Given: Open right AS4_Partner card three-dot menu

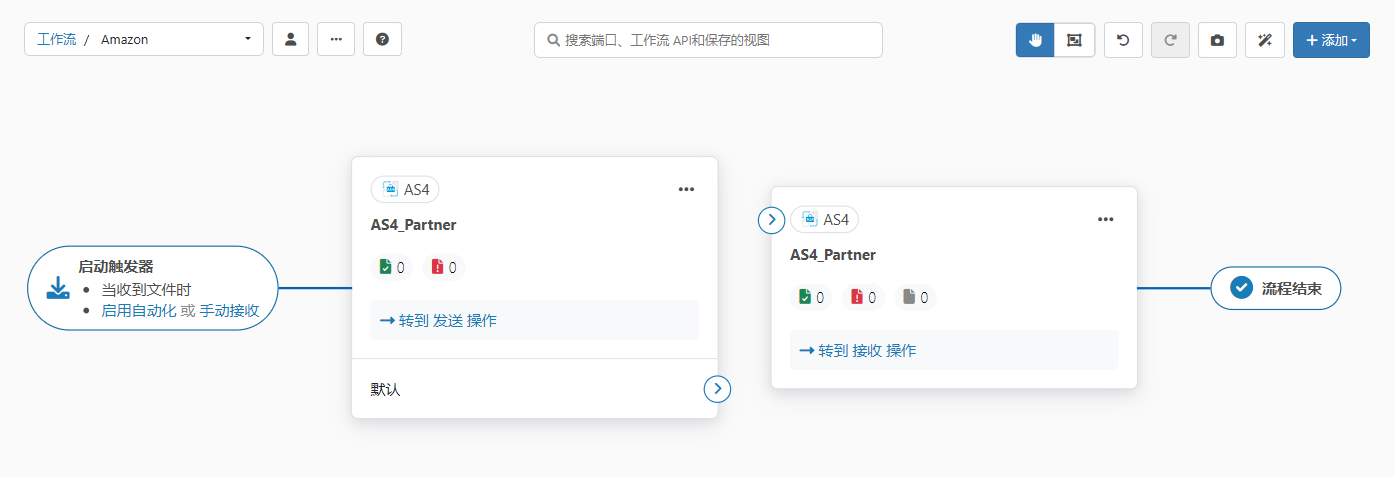Looking at the screenshot, I should coord(1105,219).
